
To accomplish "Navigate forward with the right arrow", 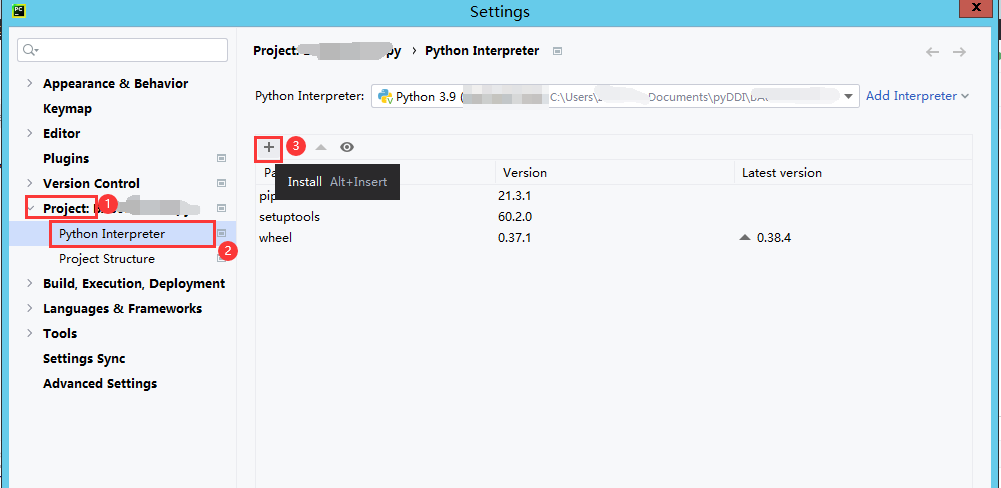I will pyautogui.click(x=959, y=52).
